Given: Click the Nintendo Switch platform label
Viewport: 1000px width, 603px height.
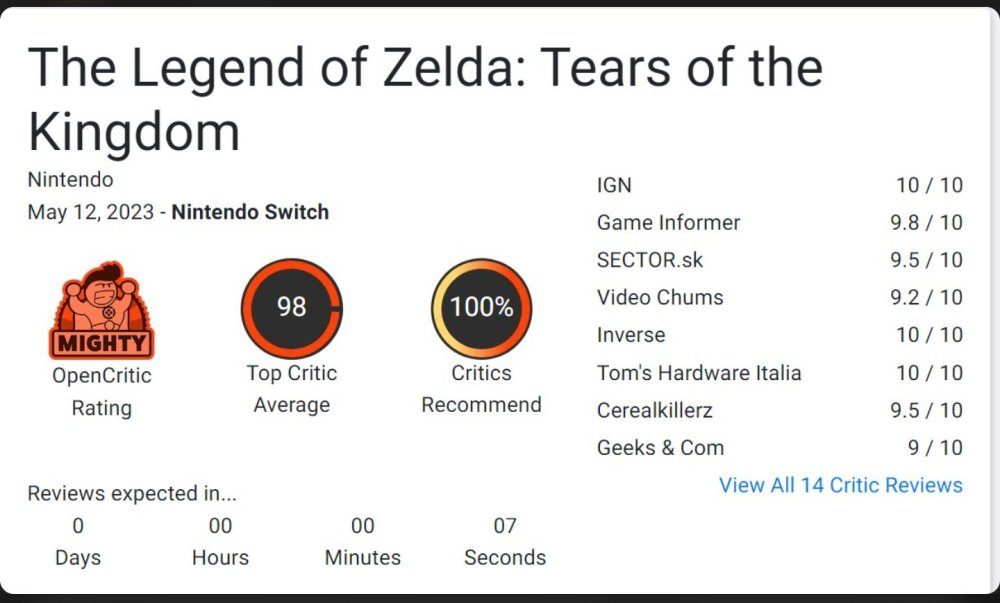Looking at the screenshot, I should coord(250,212).
